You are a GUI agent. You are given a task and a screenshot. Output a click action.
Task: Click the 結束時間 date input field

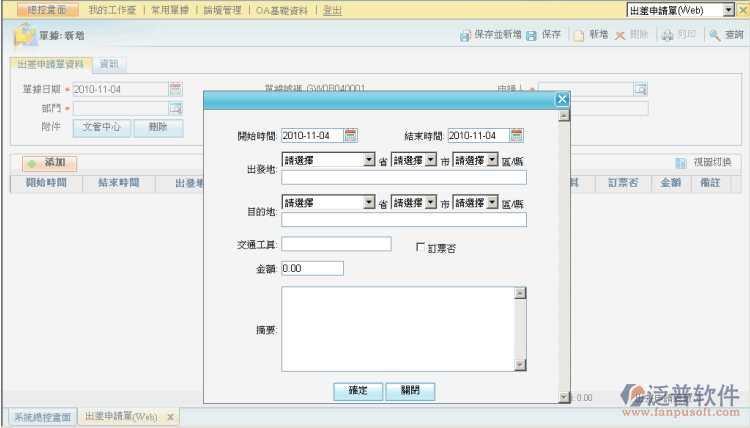click(478, 135)
